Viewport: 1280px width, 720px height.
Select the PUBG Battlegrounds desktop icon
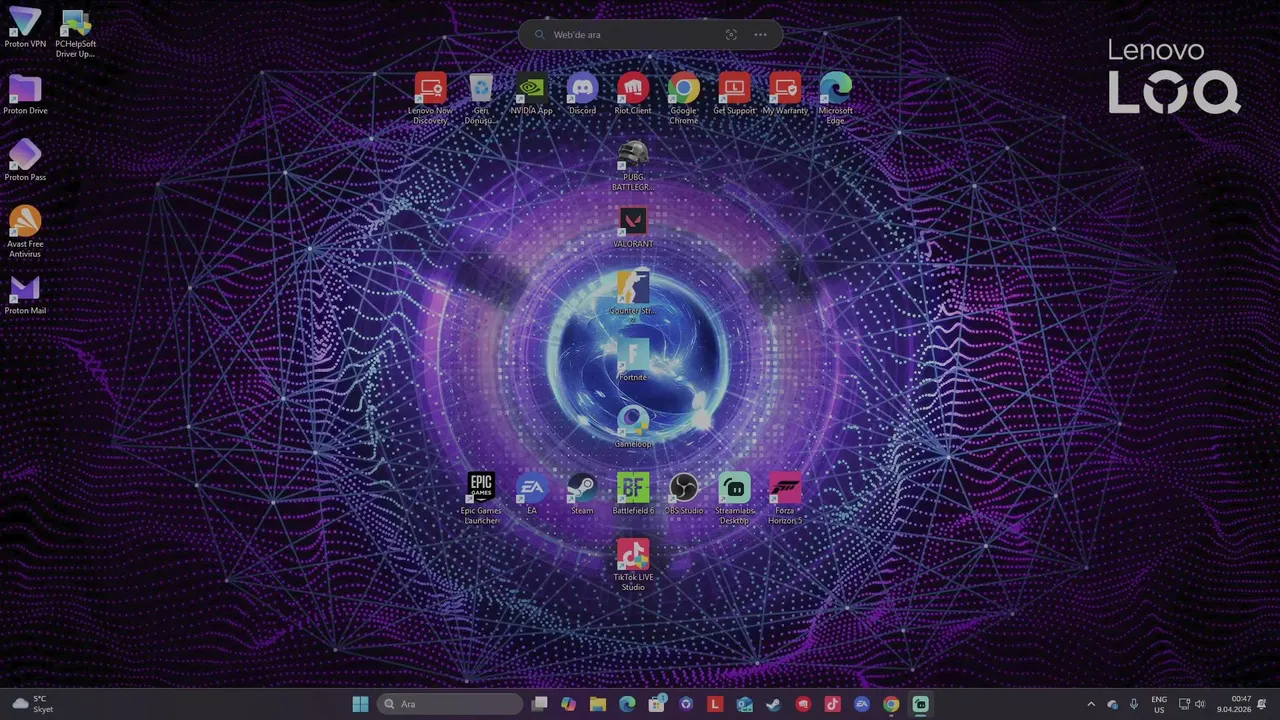click(x=633, y=165)
